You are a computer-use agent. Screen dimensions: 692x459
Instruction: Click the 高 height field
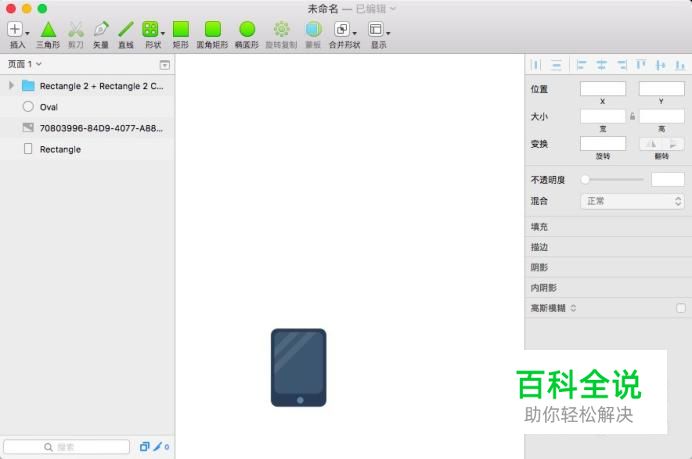(662, 117)
